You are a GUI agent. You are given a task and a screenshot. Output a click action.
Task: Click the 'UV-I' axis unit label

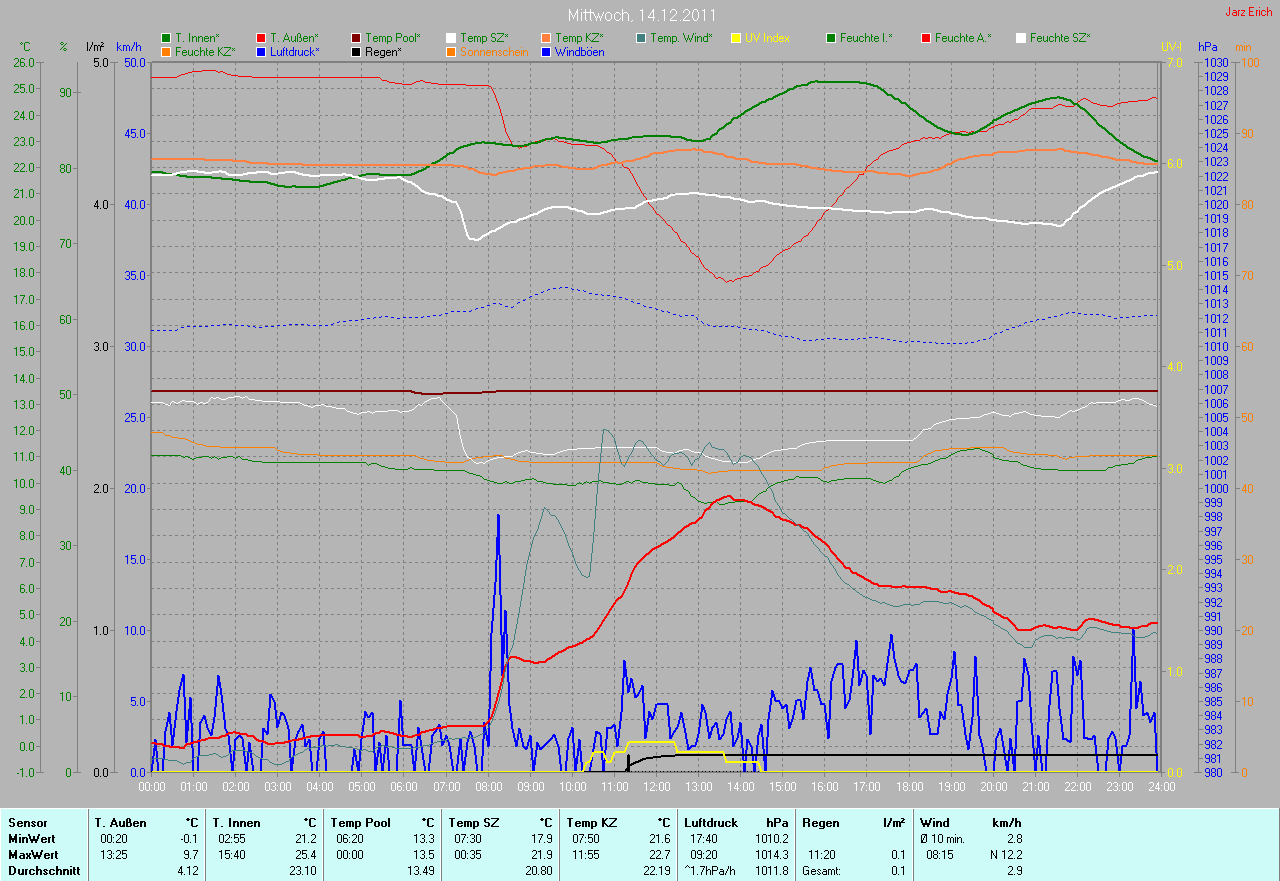coord(1171,47)
